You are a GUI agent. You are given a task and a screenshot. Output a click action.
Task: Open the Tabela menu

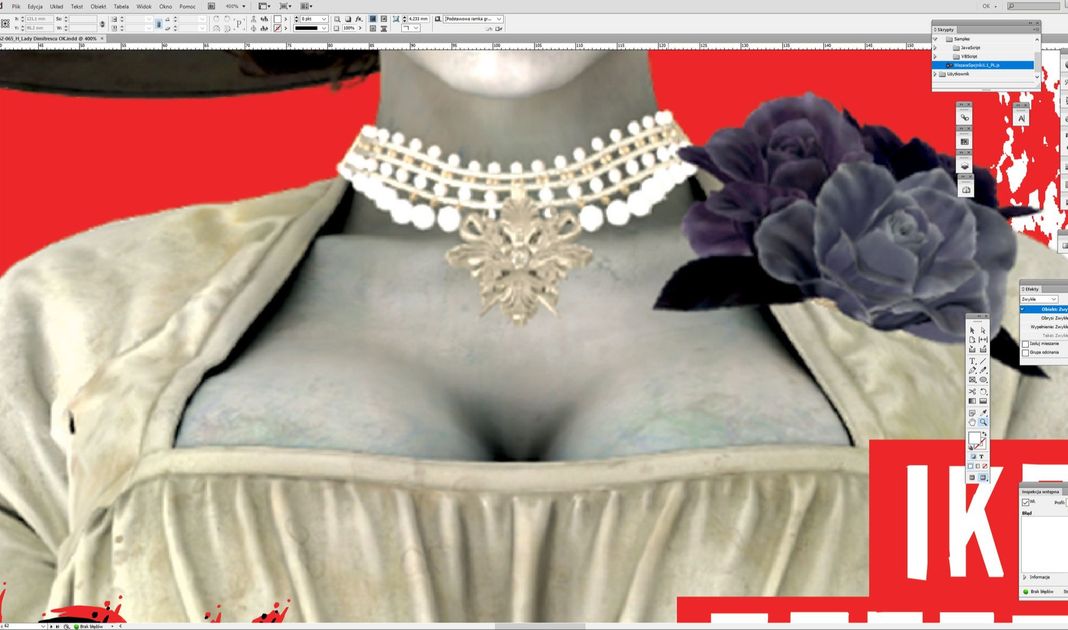coord(121,6)
